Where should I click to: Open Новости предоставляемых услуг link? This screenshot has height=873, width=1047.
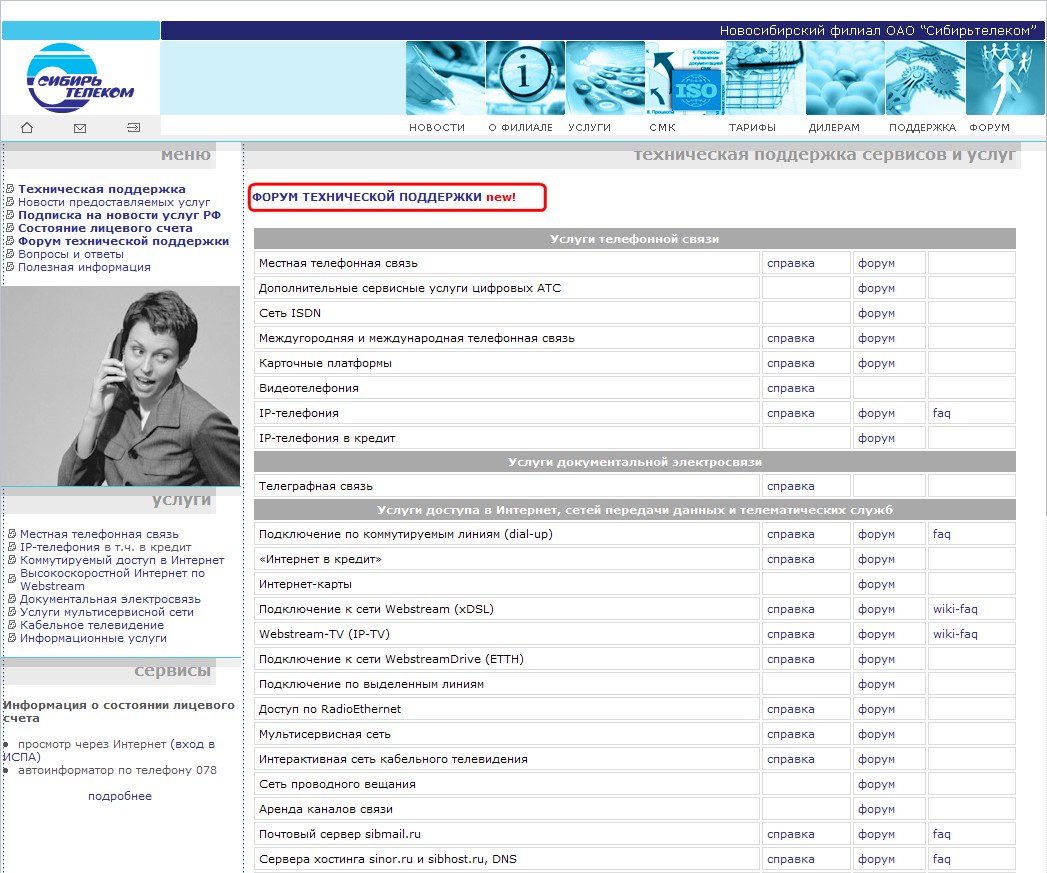coord(114,202)
